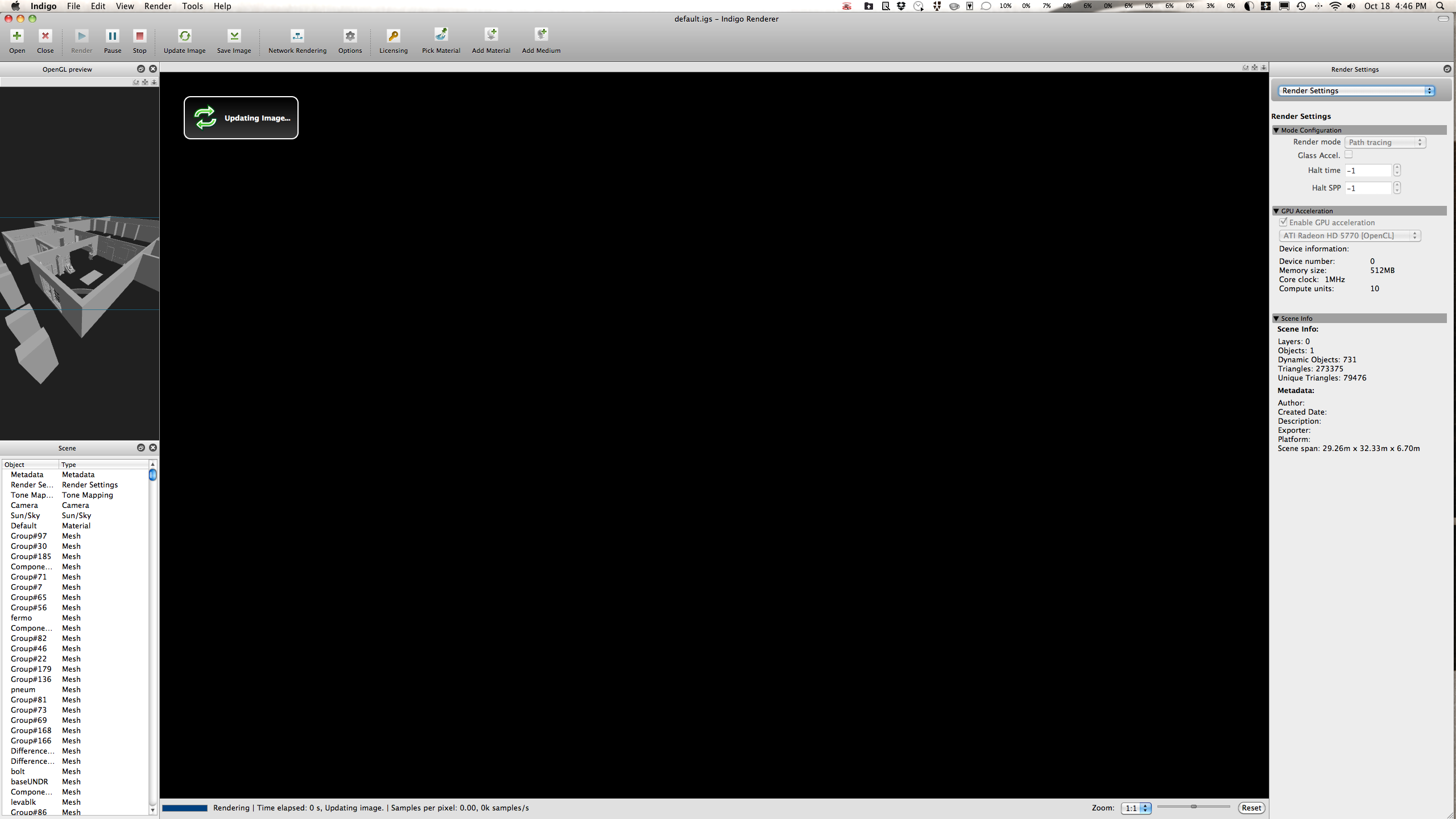Toggle the Glass Accel. checkbox
The image size is (1456, 819).
[1348, 155]
